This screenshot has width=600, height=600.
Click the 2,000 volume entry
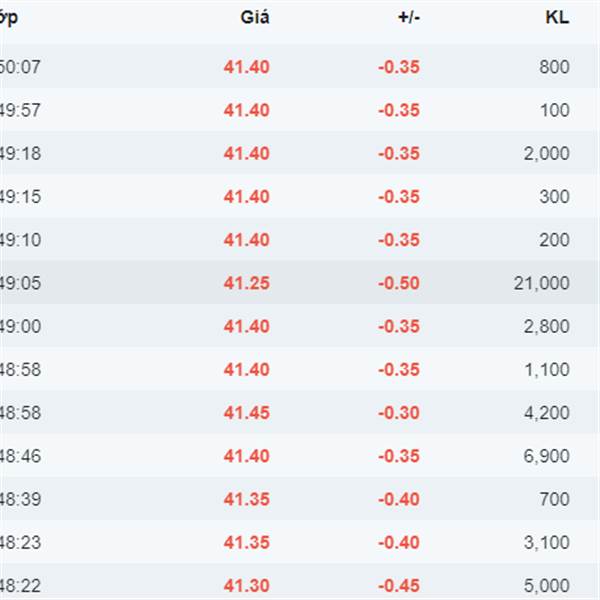[547, 153]
